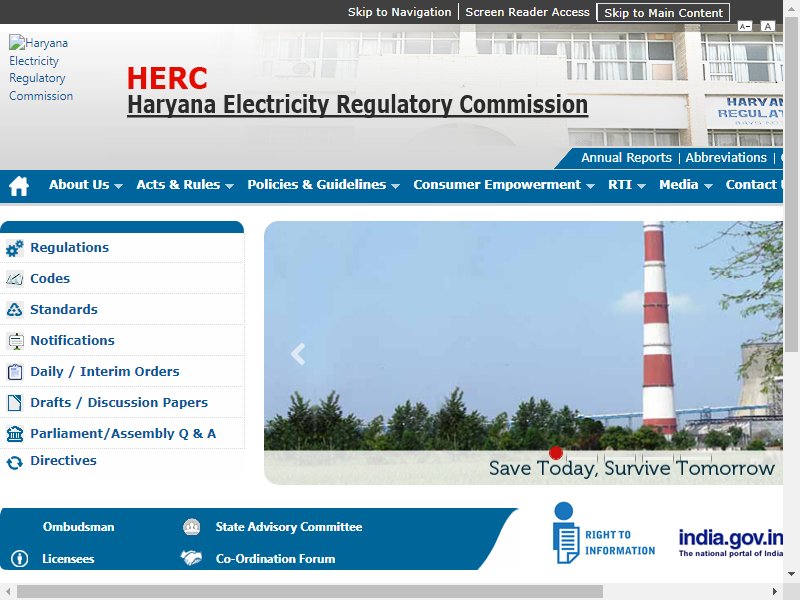800x600 pixels.
Task: Click the Haryana Electricity Regulatory Commission logo image
Action: click(x=41, y=69)
